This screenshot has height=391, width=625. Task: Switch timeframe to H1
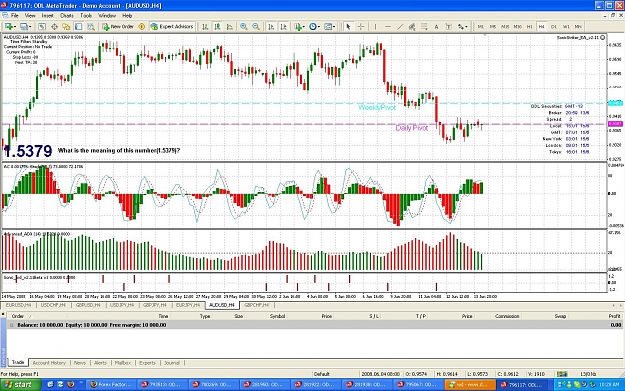(x=529, y=27)
